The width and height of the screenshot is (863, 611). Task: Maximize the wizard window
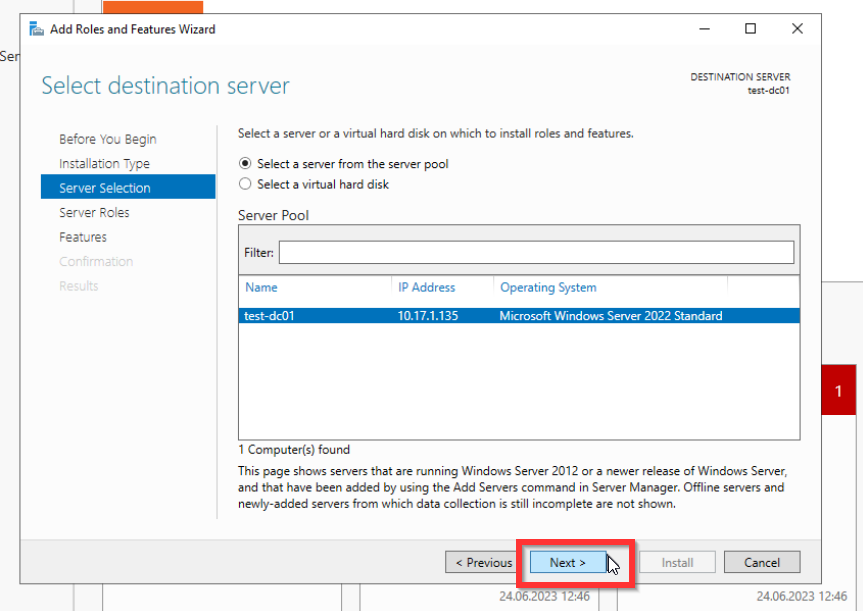pyautogui.click(x=750, y=29)
